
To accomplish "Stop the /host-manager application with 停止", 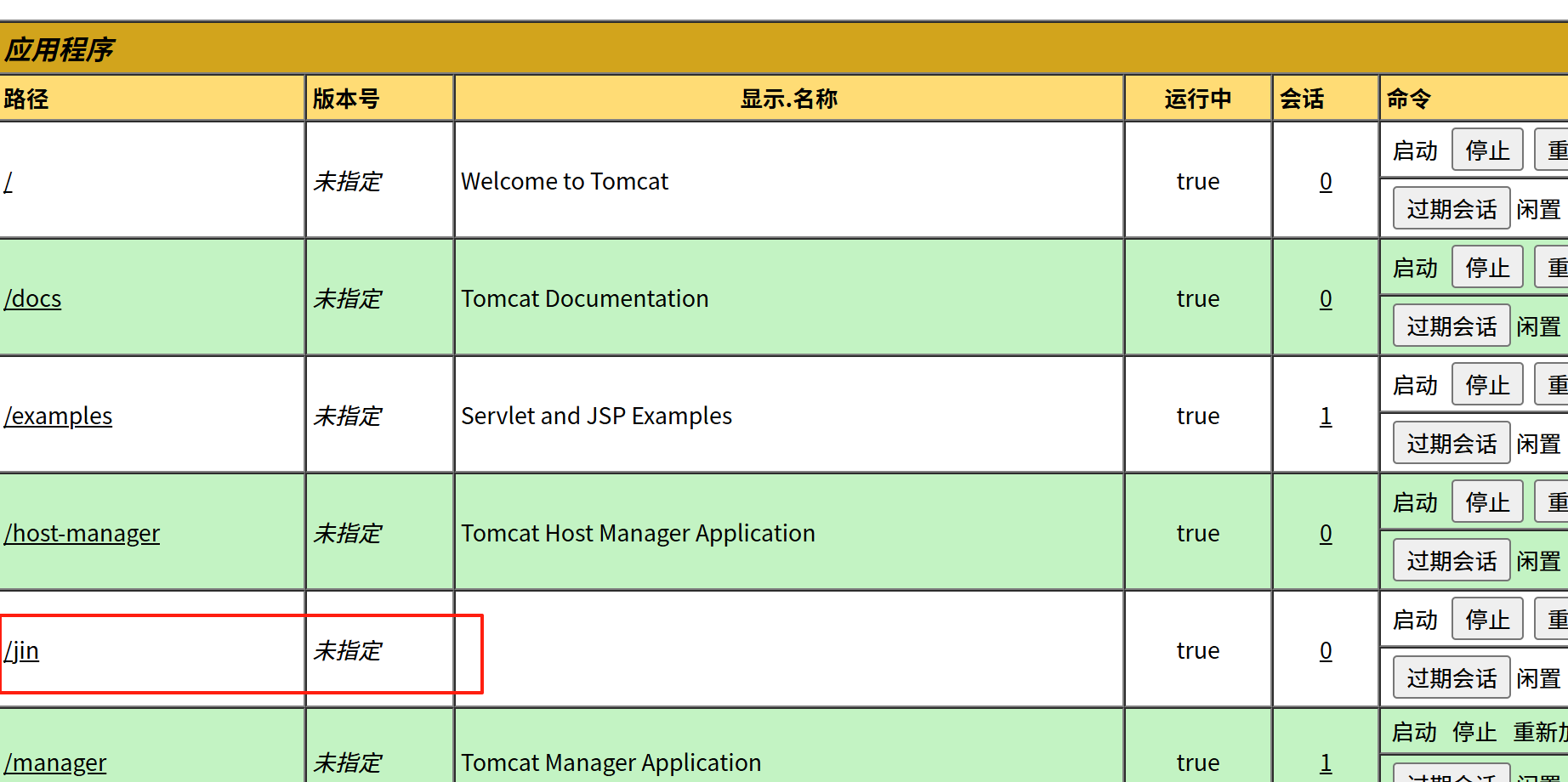I will point(1487,502).
